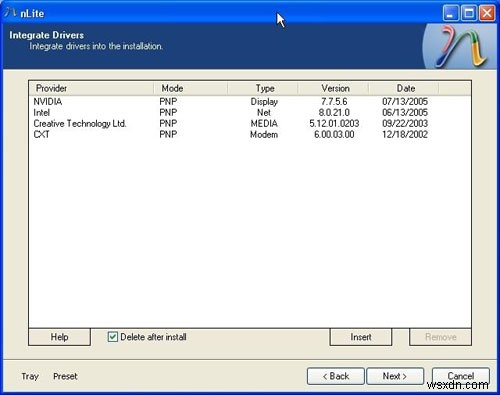The width and height of the screenshot is (500, 395).
Task: Open the Tray option
Action: (x=30, y=376)
